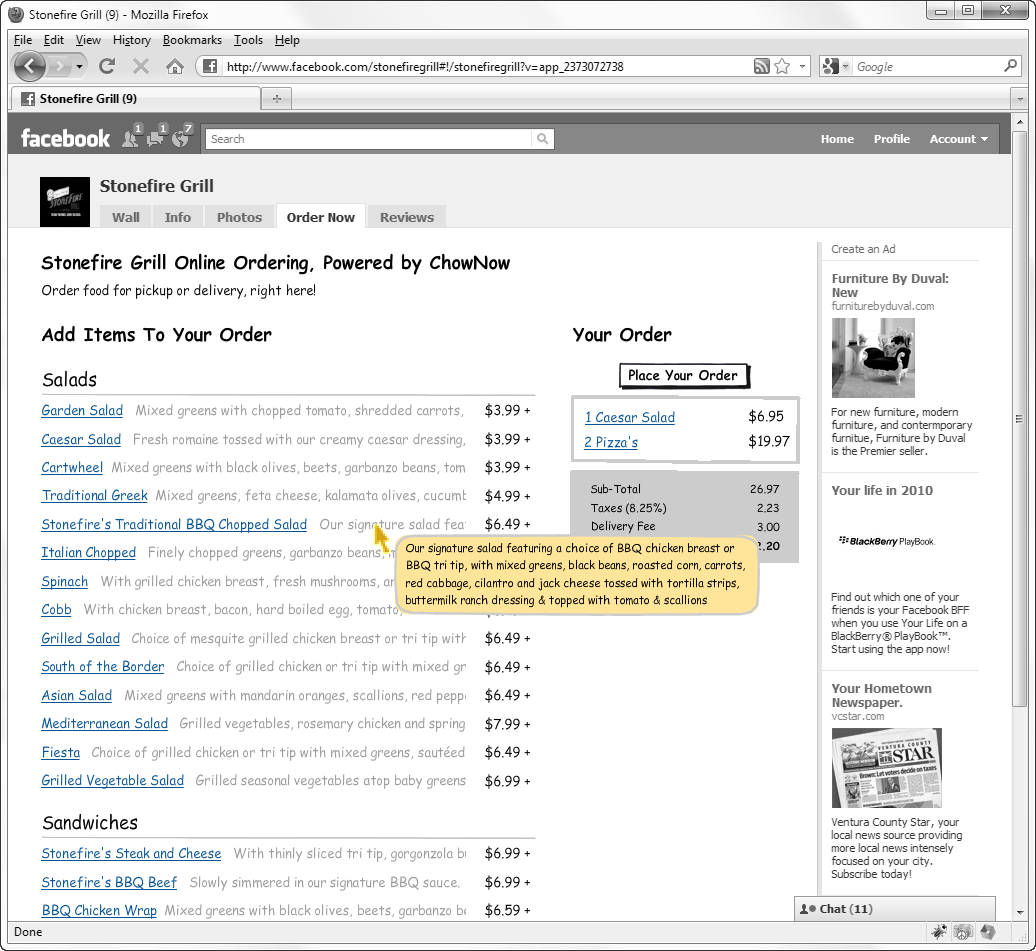Image resolution: width=1036 pixels, height=951 pixels.
Task: Open Facebook friend requests icon
Action: pos(131,138)
